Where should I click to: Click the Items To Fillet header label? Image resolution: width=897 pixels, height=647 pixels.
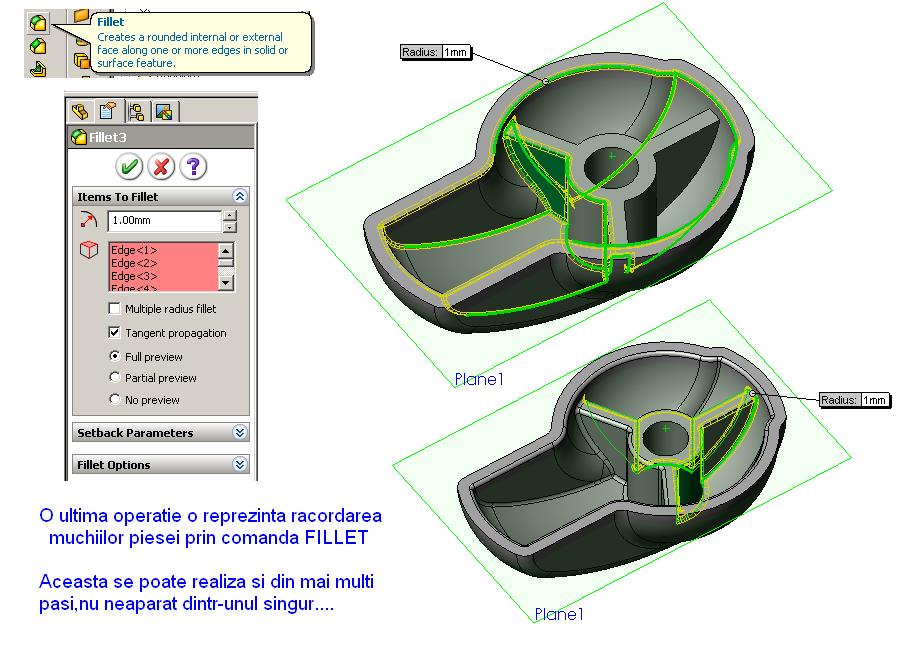click(118, 197)
